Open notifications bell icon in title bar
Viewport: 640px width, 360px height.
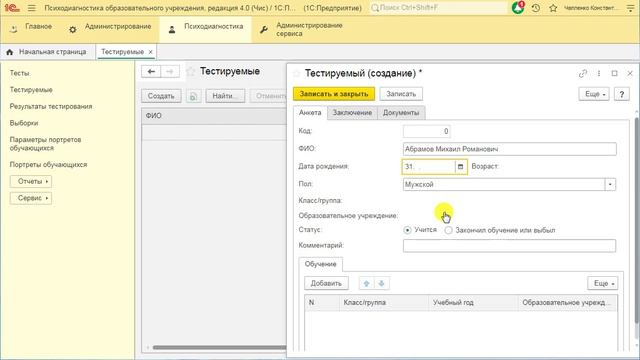click(518, 8)
